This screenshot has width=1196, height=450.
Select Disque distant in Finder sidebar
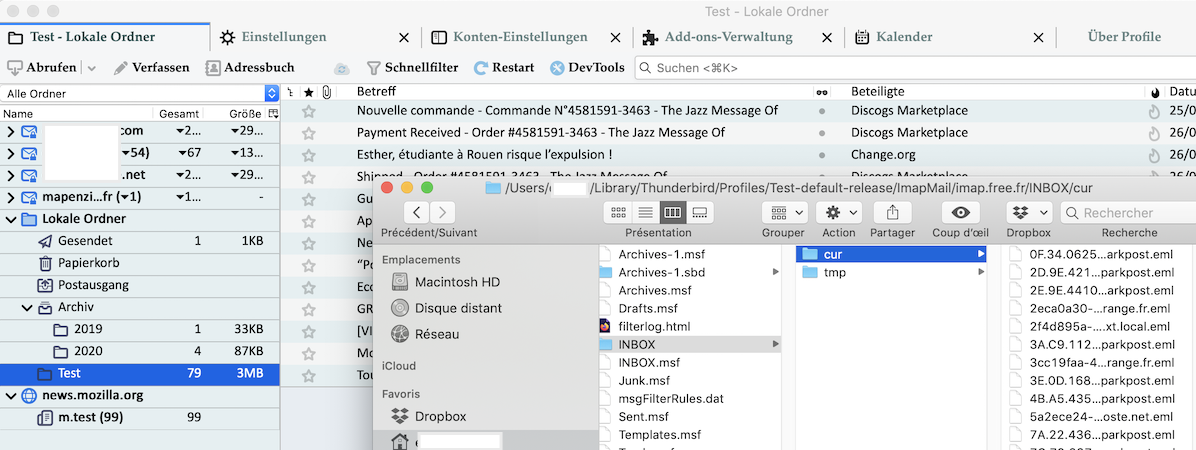point(446,308)
